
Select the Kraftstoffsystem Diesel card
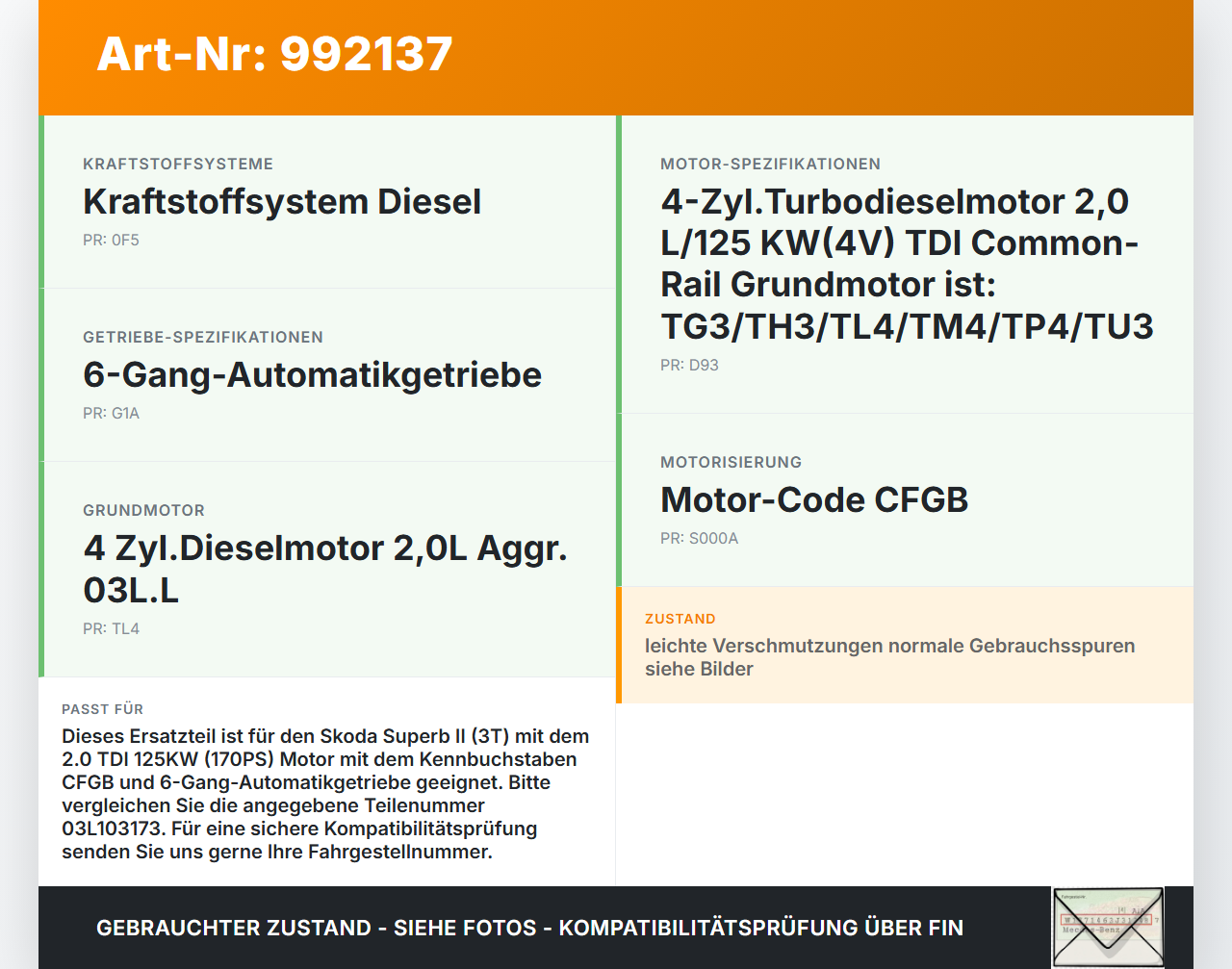327,202
